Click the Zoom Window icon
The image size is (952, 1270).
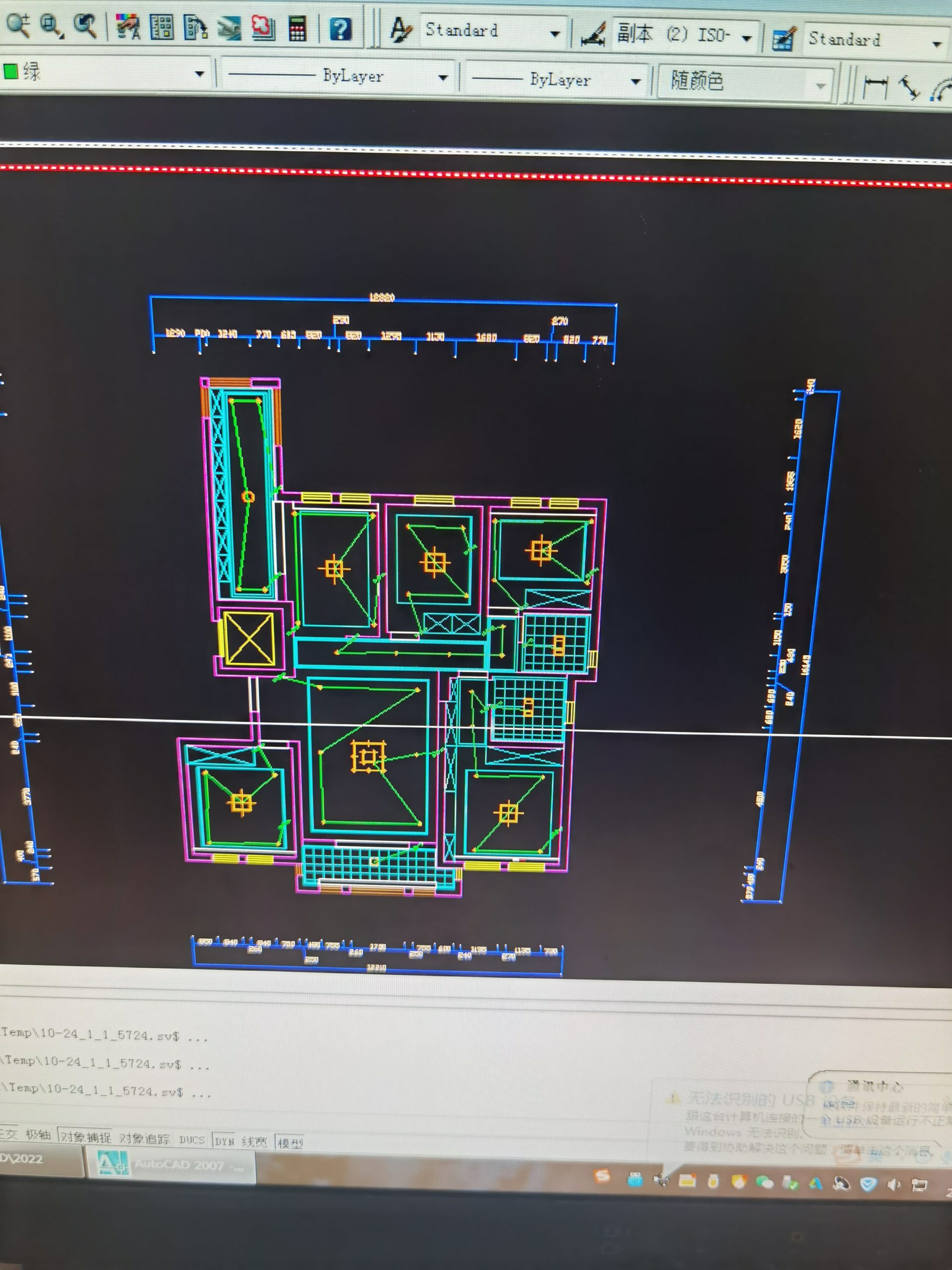click(x=52, y=25)
